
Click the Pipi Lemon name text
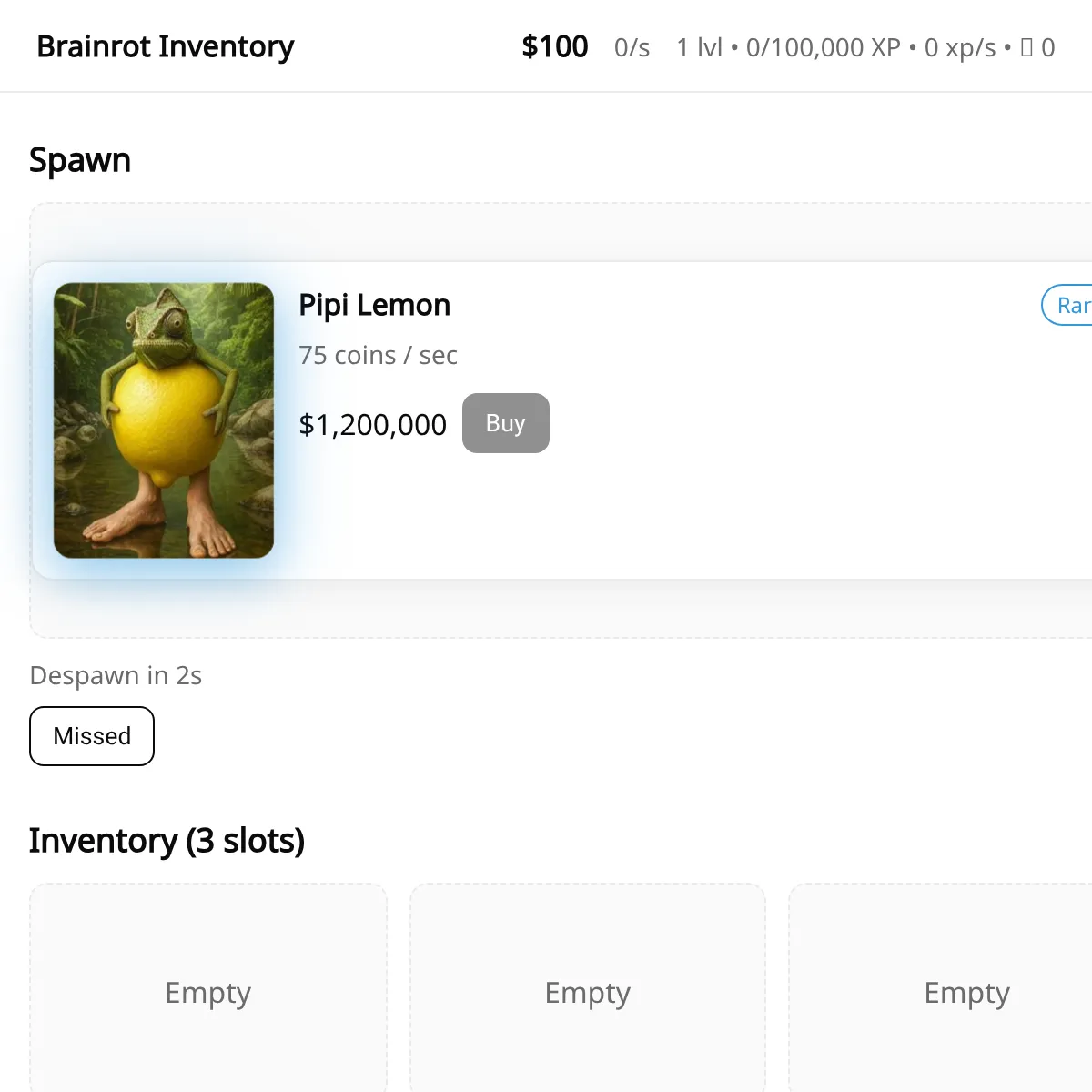pos(374,305)
